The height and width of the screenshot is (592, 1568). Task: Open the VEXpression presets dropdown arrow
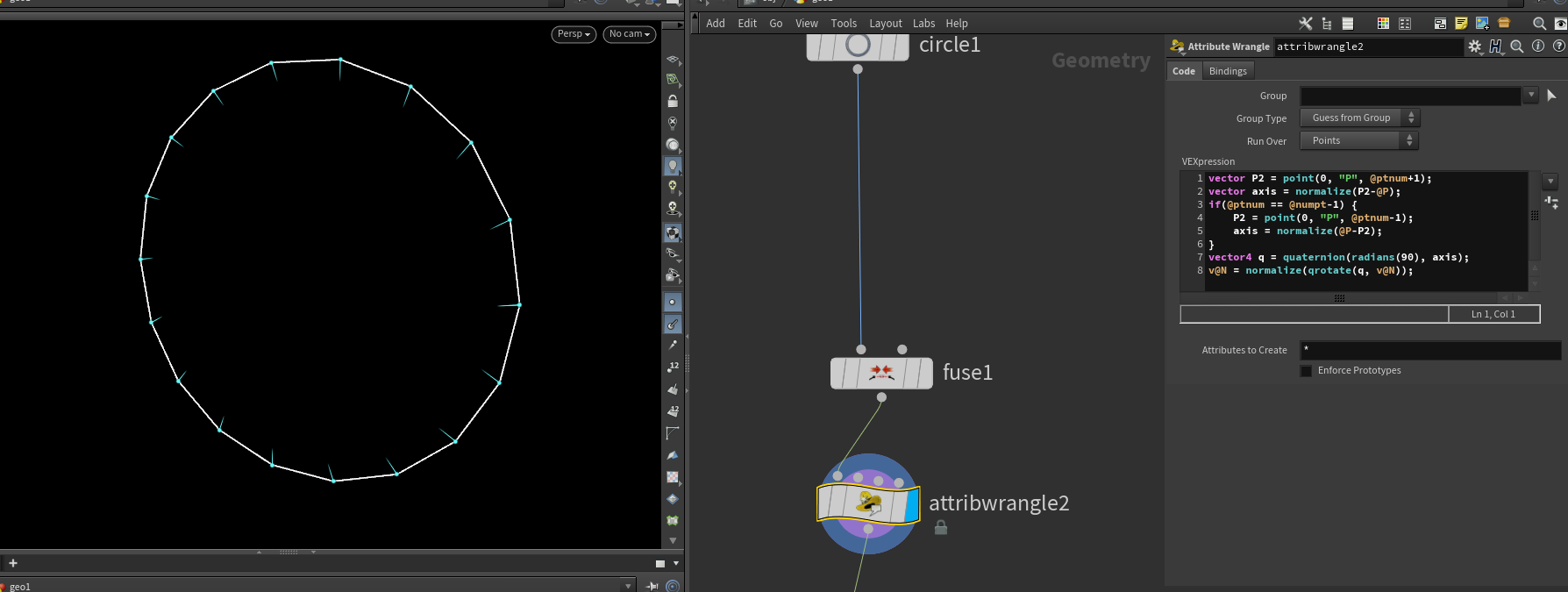pos(1550,182)
